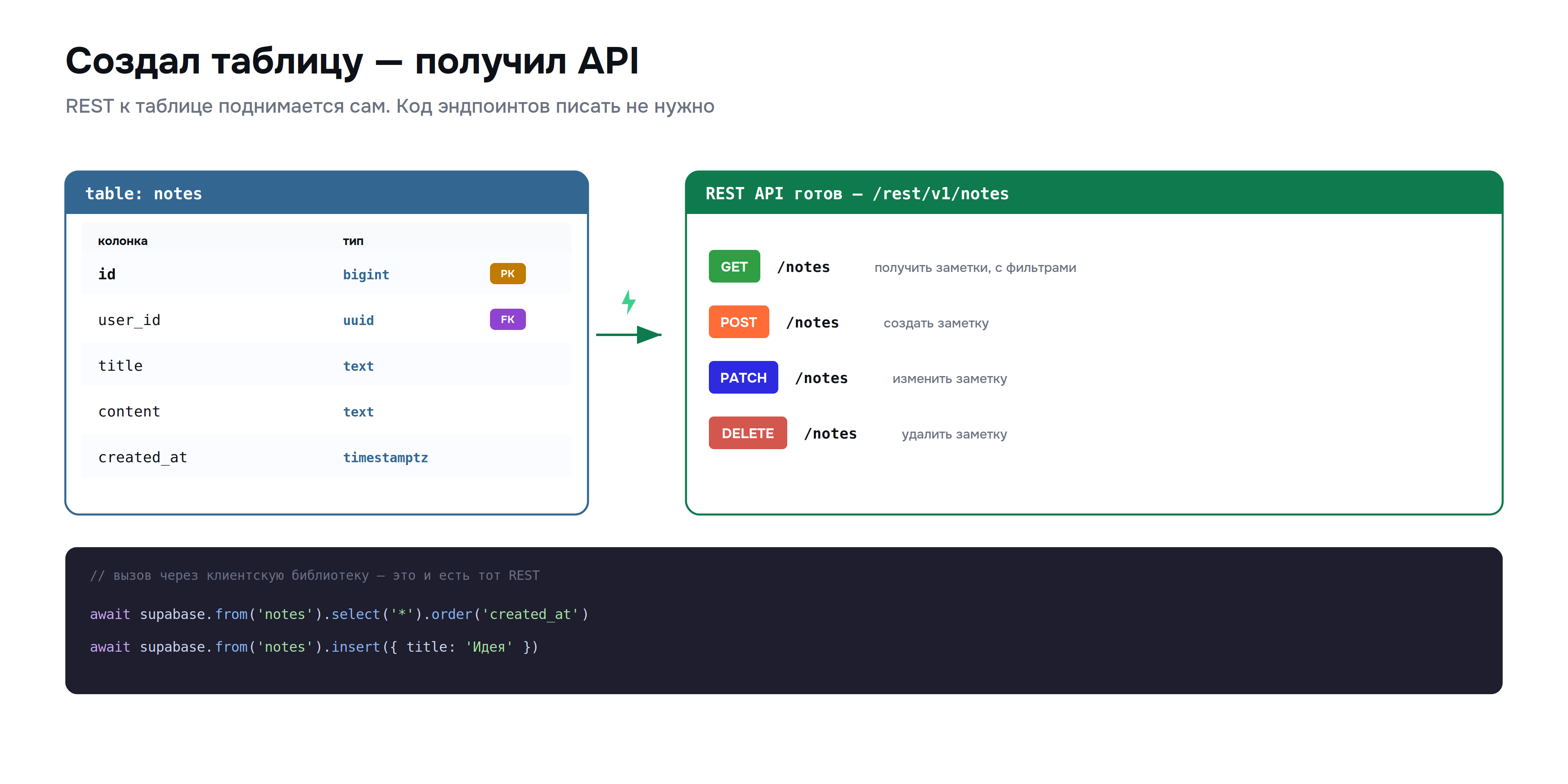This screenshot has height=784, width=1568.
Task: Click the /notes path next to GET
Action: click(804, 267)
